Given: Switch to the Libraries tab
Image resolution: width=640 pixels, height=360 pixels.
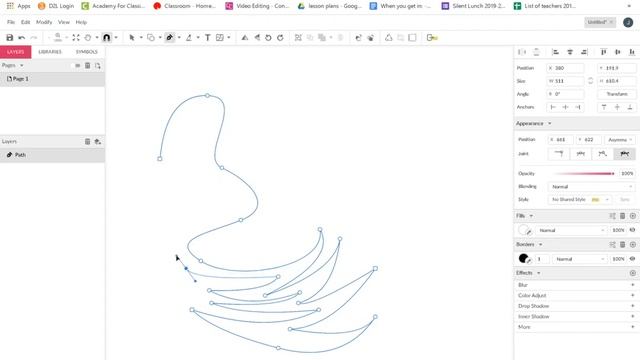Looking at the screenshot, I should coord(50,52).
